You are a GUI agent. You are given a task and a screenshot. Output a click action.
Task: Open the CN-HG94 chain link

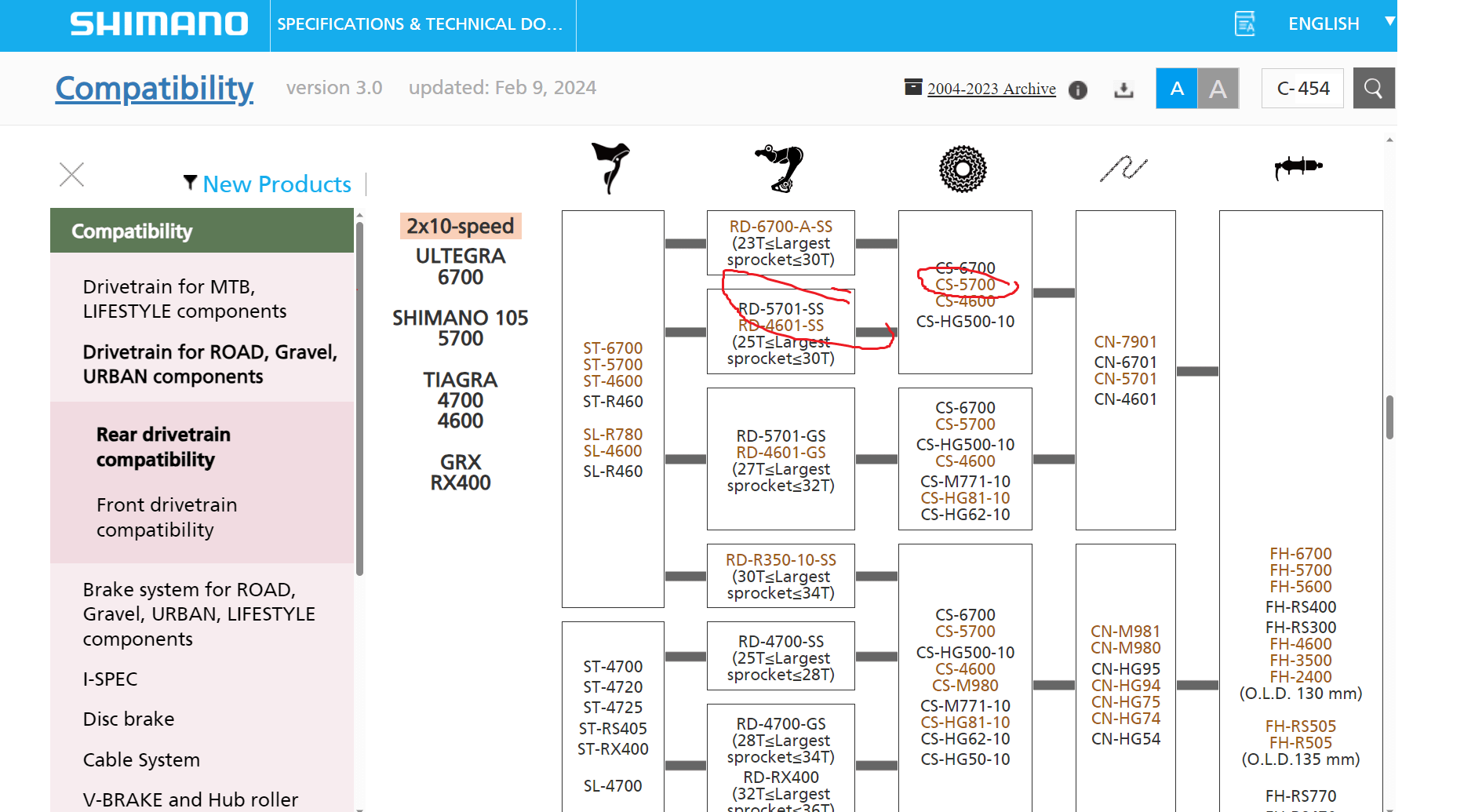coord(1125,686)
